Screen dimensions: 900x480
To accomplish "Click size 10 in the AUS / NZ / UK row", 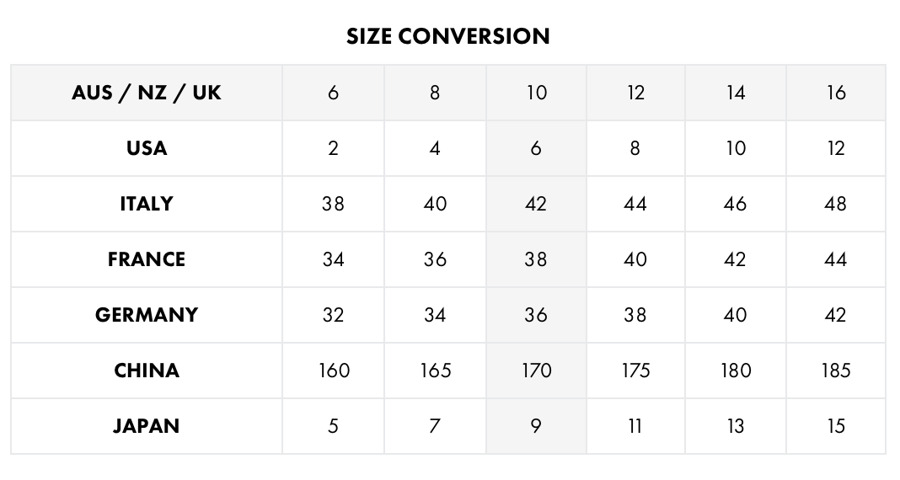I will [536, 93].
